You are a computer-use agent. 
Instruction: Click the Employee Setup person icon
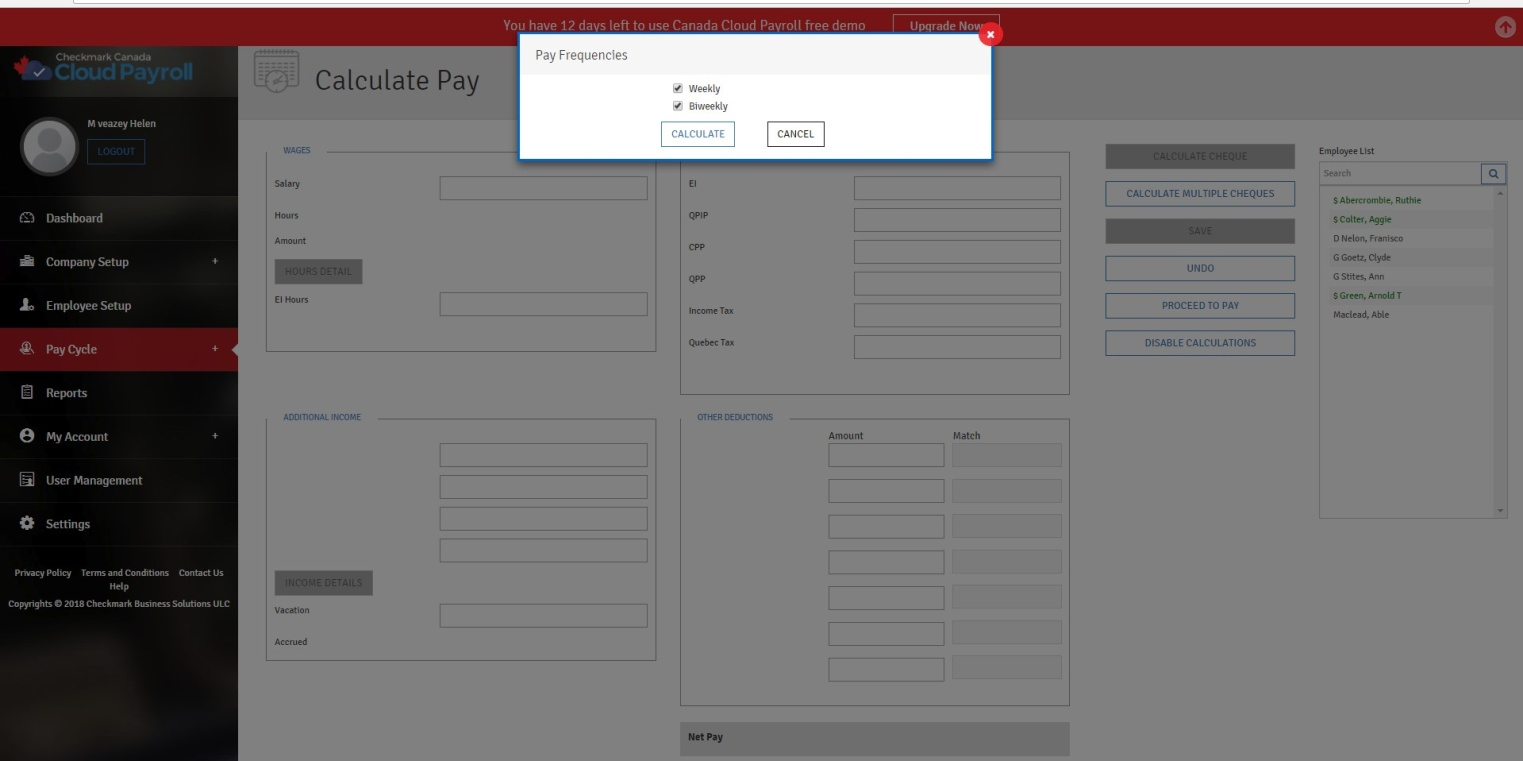[27, 306]
